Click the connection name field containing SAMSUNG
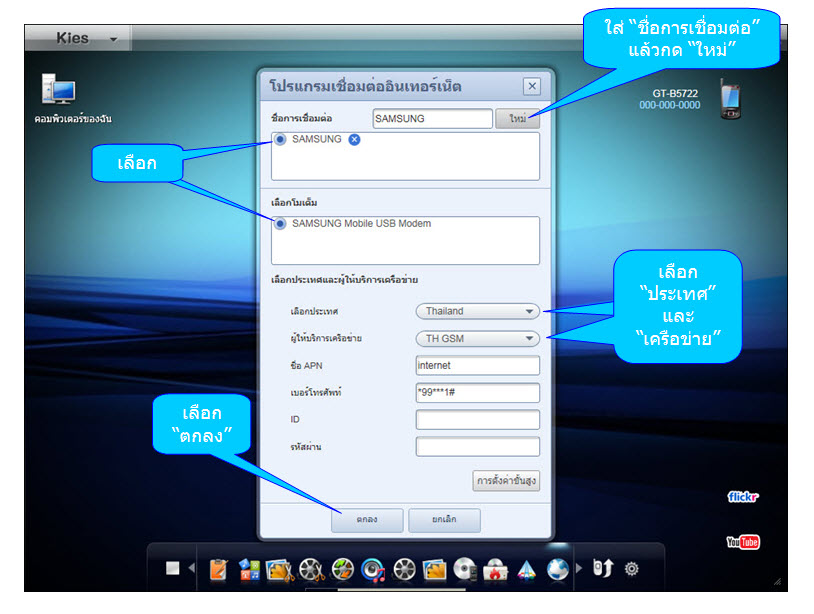 coord(432,118)
